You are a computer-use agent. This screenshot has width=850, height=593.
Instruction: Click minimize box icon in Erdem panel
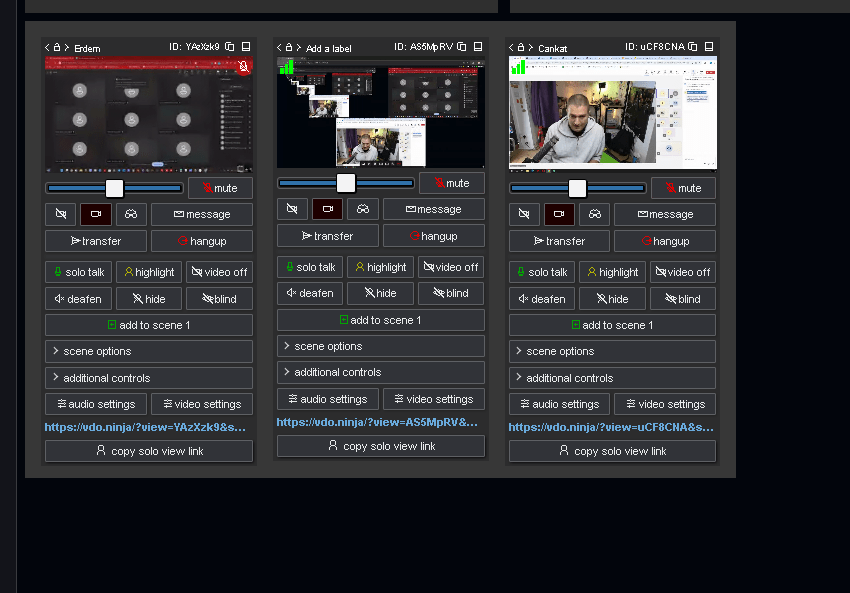click(246, 47)
